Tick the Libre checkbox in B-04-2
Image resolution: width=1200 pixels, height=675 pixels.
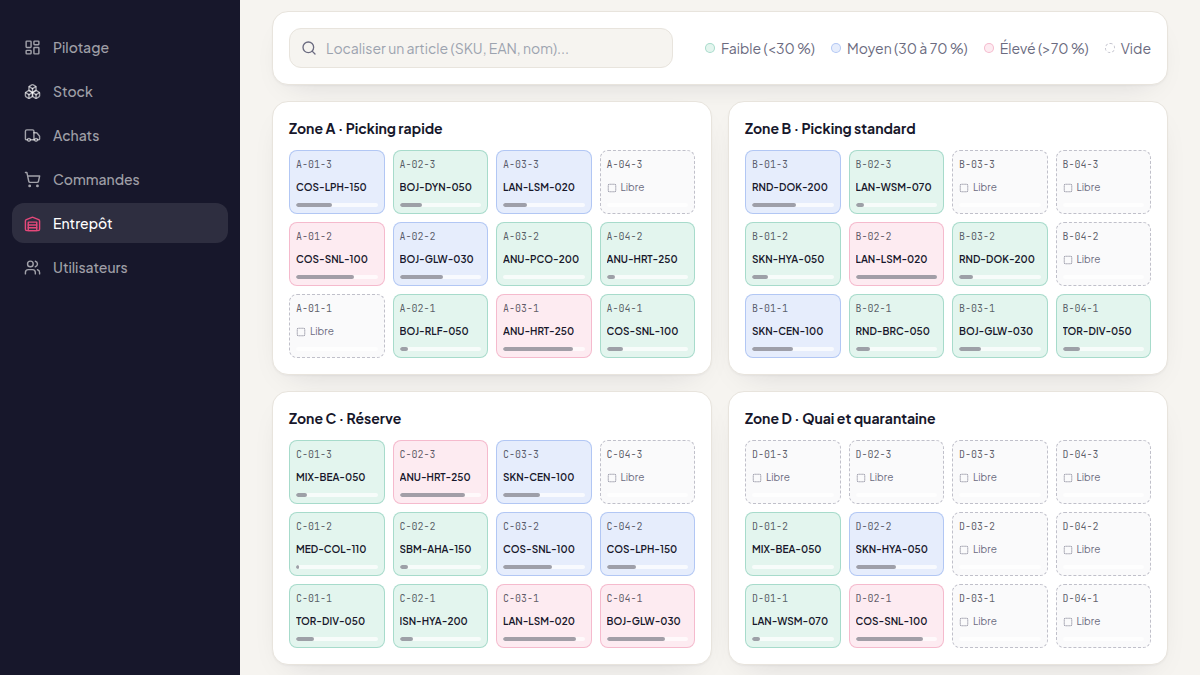click(x=1067, y=260)
